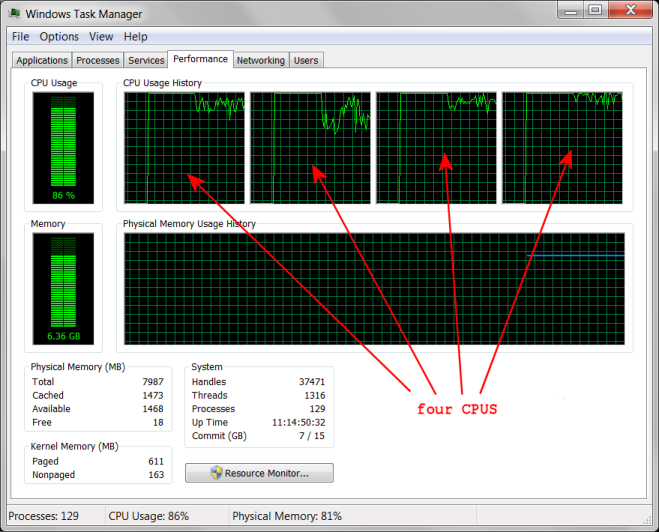Switch to the Services tab
659x532 pixels.
tap(146, 61)
